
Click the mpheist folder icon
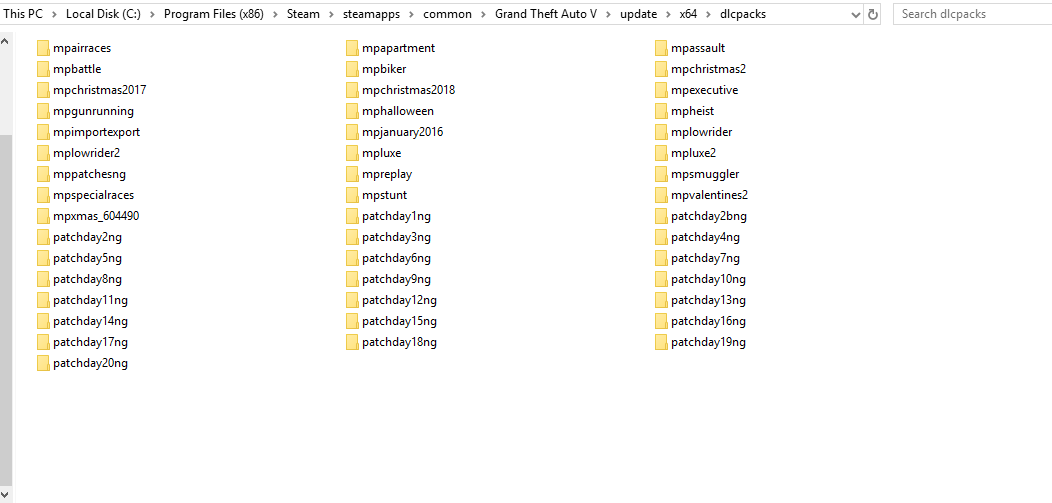coord(661,111)
